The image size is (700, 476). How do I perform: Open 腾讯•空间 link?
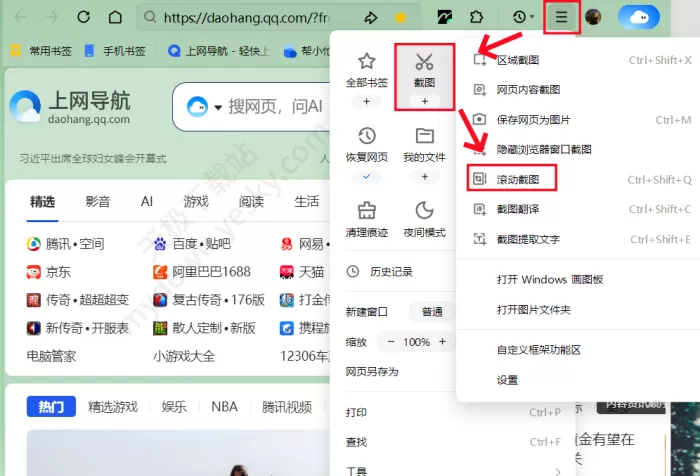point(66,244)
